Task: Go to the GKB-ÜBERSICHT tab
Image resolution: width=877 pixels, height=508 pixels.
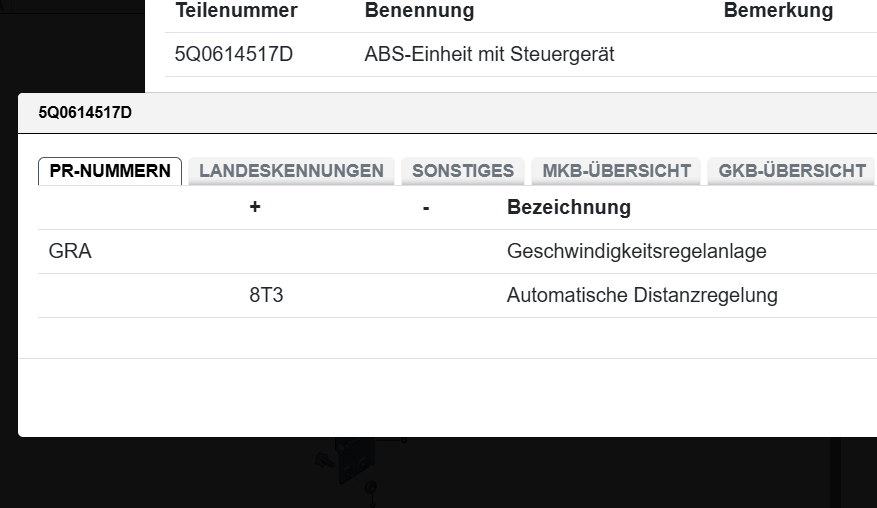Action: pyautogui.click(x=792, y=171)
